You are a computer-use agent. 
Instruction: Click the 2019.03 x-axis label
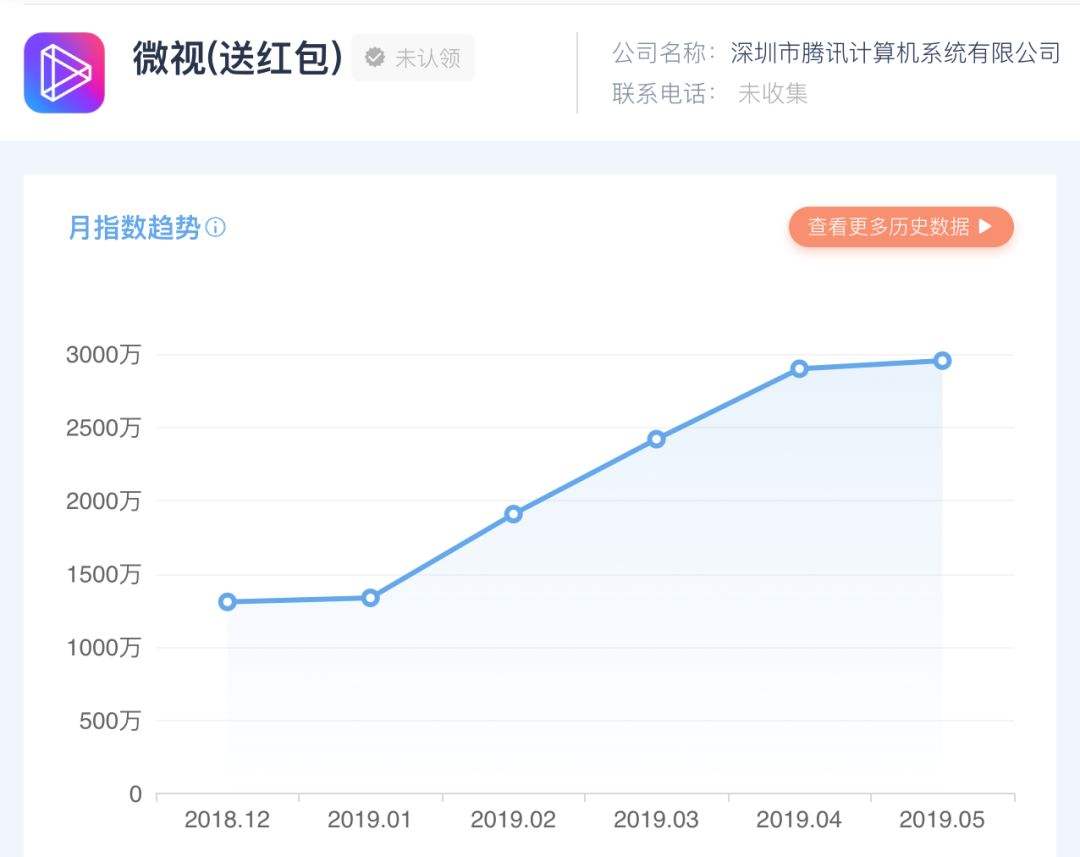[656, 820]
